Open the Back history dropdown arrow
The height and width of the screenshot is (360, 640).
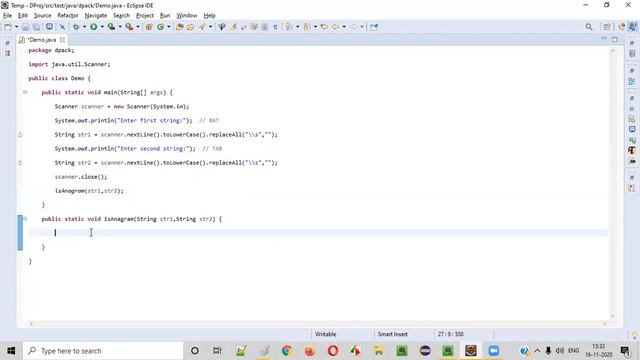coord(344,27)
